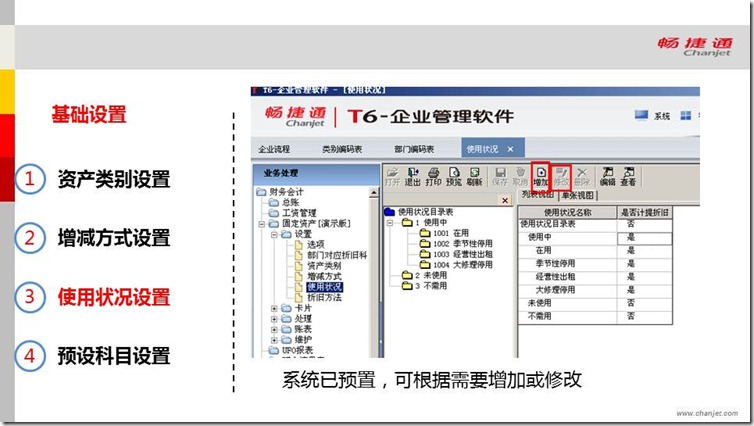
Task: Collapse the 固定资产[演示版] tree node
Action: coord(262,224)
